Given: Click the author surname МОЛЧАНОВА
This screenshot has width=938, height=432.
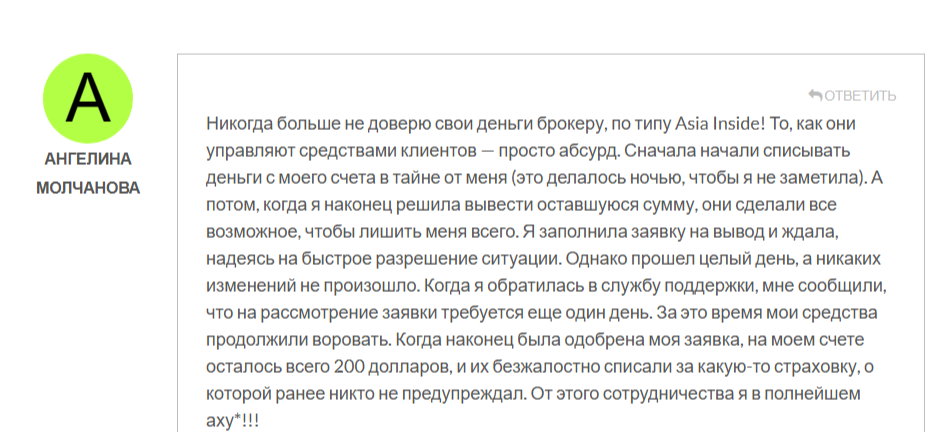Looking at the screenshot, I should pos(88,187).
